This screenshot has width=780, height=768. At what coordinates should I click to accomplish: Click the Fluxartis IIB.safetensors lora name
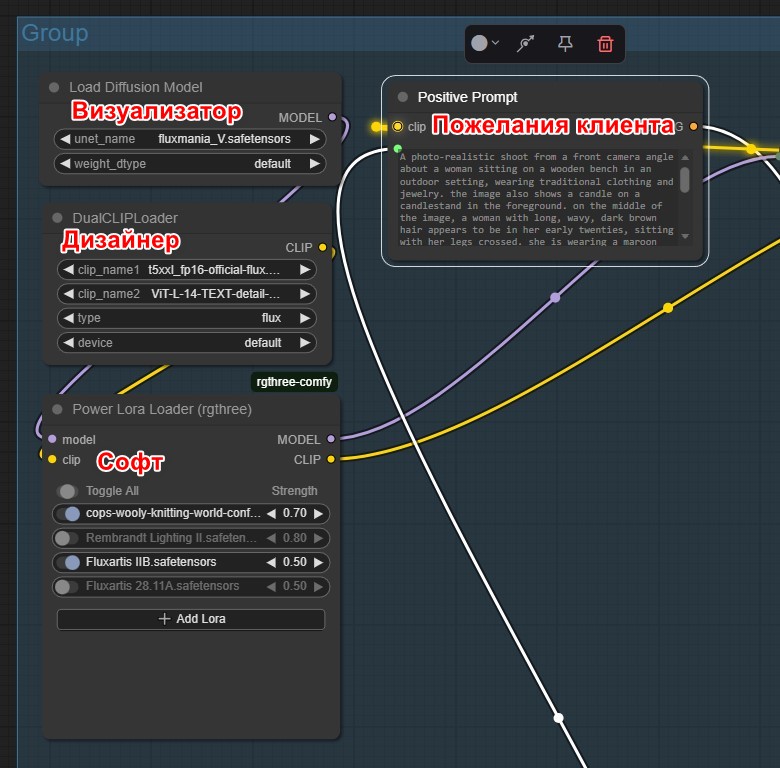(151, 562)
